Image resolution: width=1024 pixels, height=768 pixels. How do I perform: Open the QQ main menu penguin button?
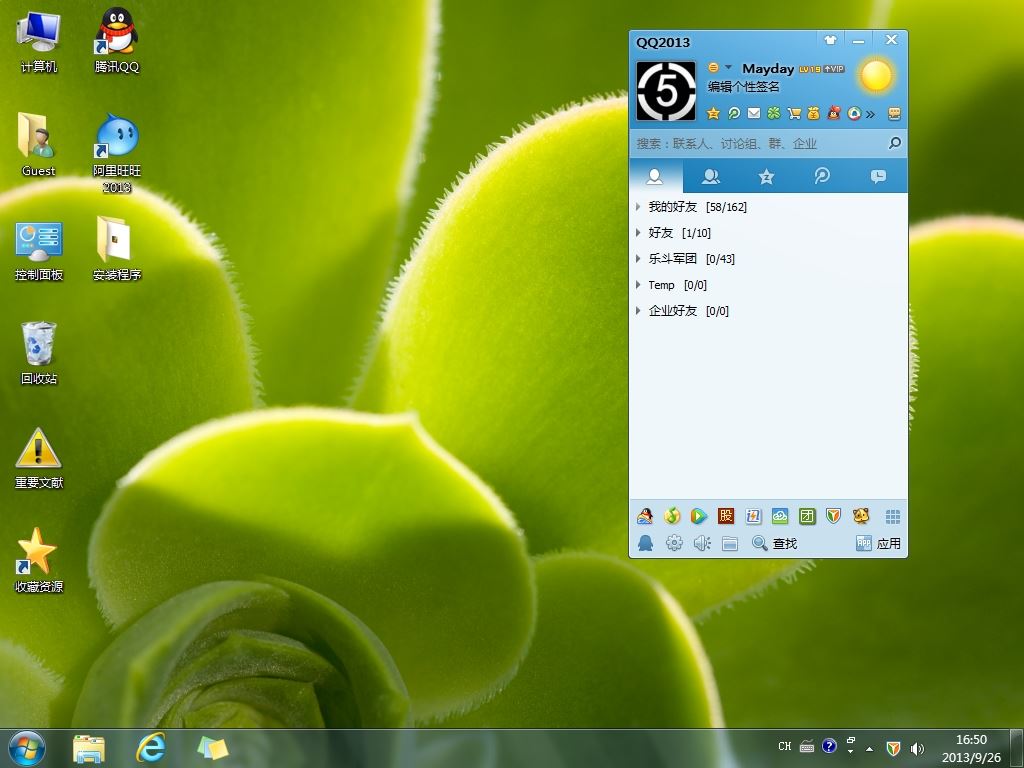pos(645,543)
